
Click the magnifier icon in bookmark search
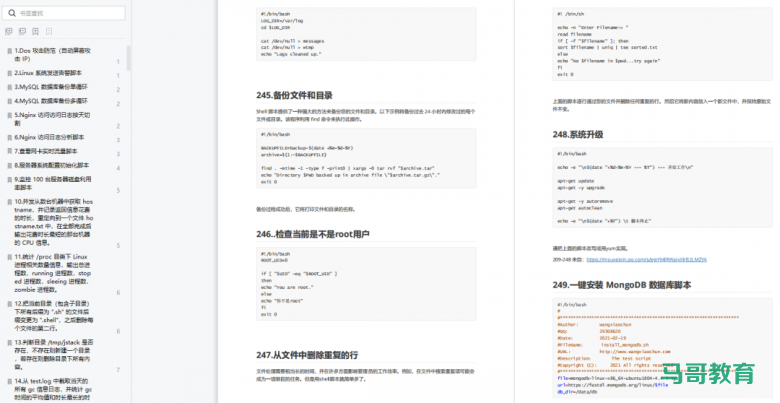click(11, 13)
